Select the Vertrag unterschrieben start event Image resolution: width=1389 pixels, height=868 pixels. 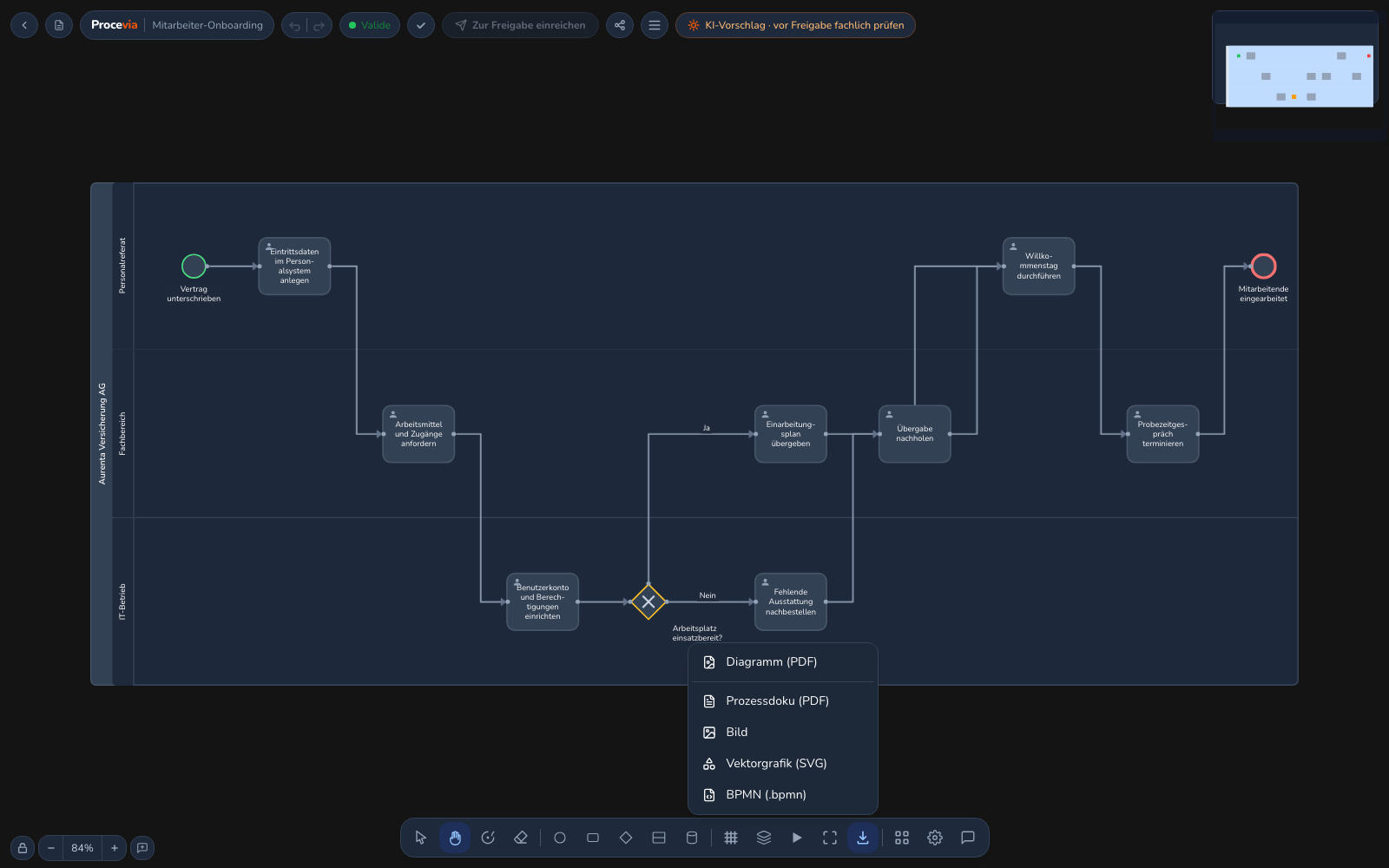194,266
